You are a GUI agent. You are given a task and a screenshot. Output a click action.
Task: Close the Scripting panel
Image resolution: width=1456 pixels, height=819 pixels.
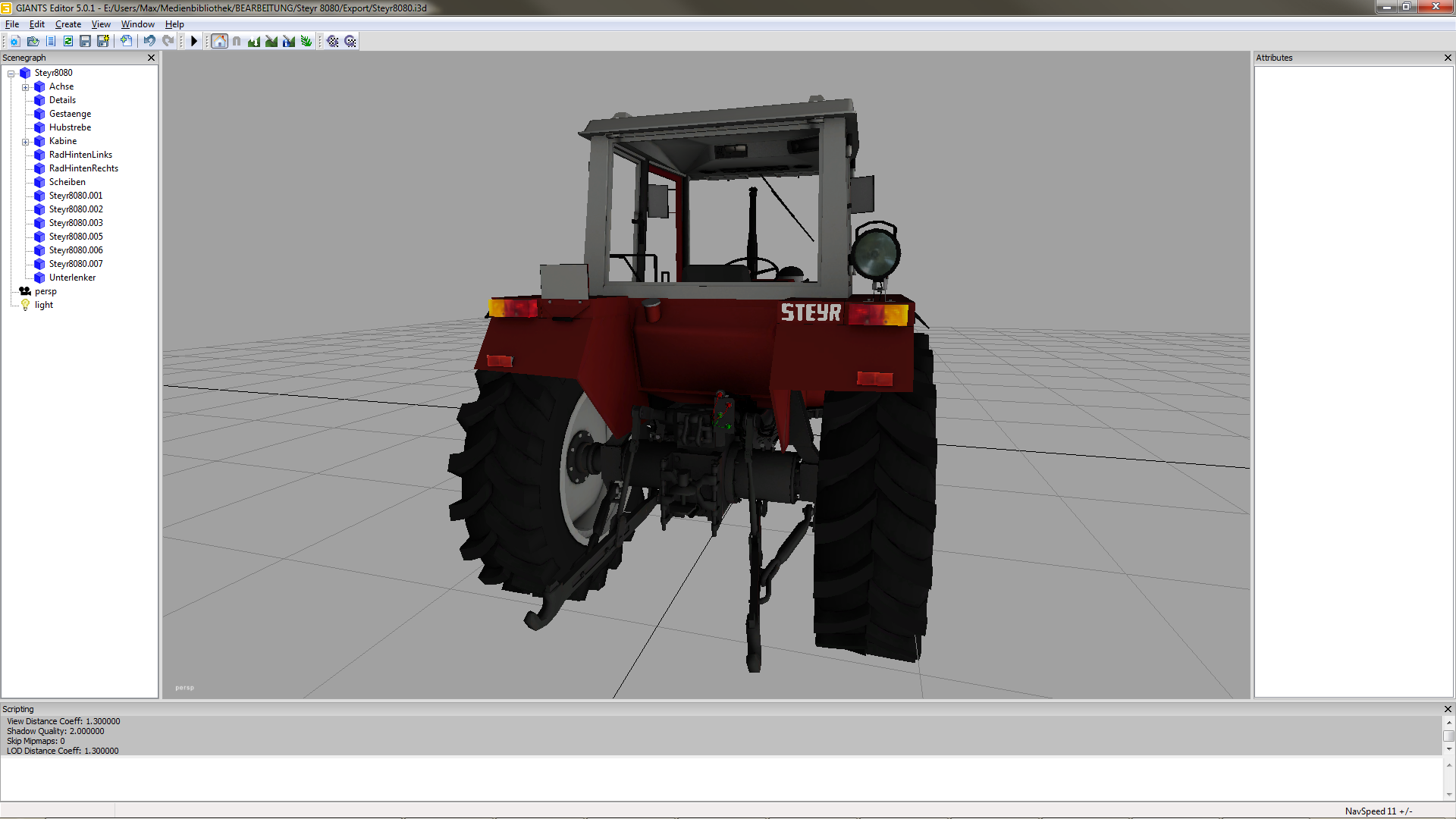[x=1448, y=709]
